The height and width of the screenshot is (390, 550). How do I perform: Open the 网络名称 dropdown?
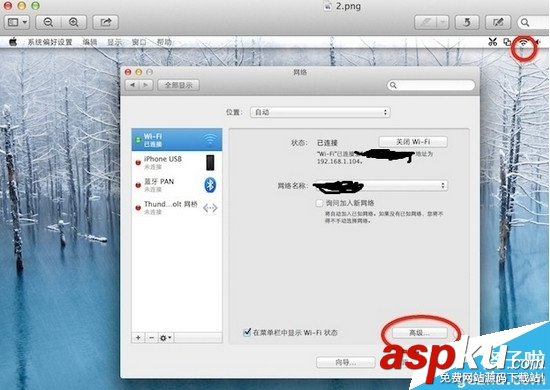tap(380, 185)
